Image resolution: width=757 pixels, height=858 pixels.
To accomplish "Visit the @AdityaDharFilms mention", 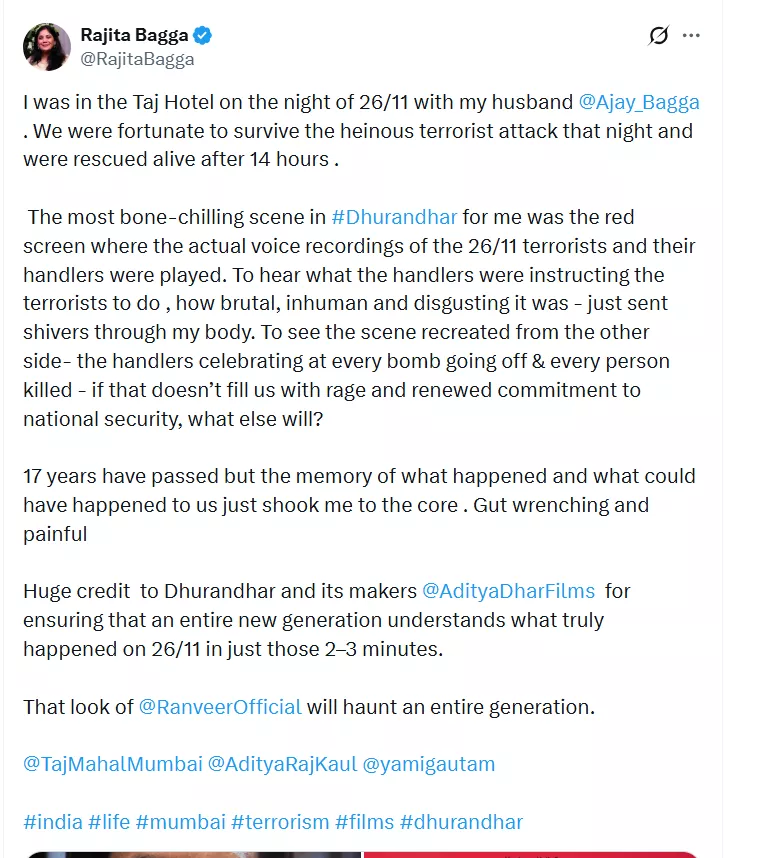I will coord(509,591).
